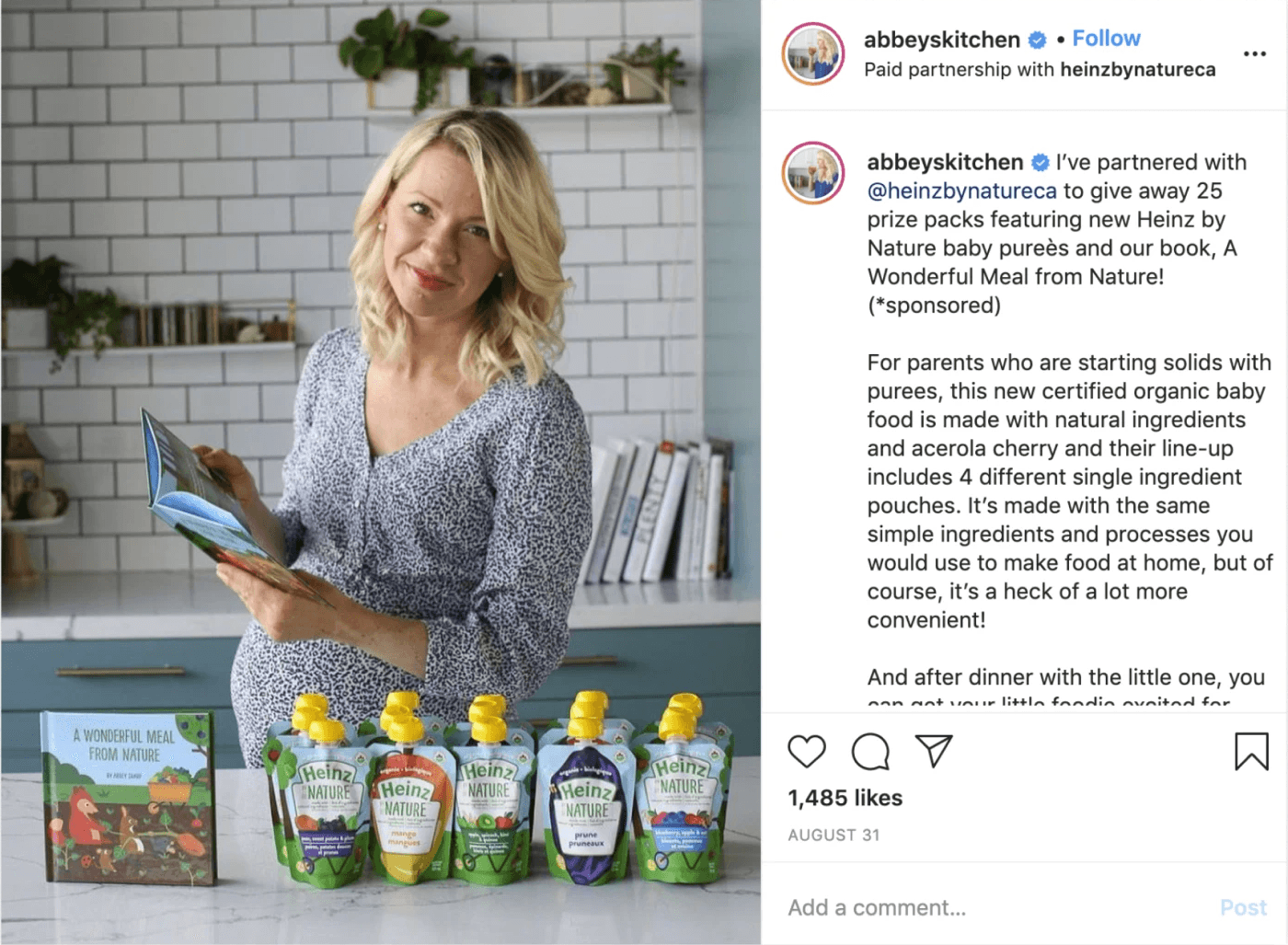Click the main post photo

click(x=381, y=472)
